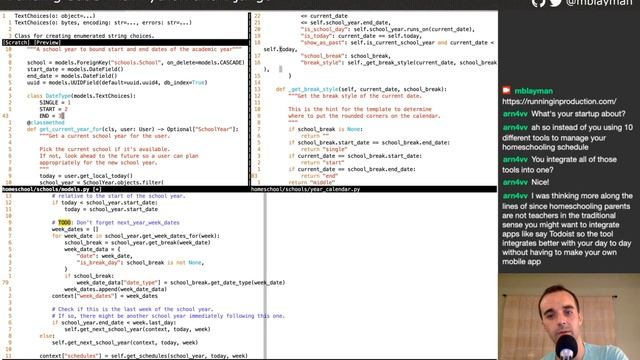The width and height of the screenshot is (640, 360).
Task: Click the "@classmethod" decorator line
Action: pyautogui.click(x=46, y=122)
